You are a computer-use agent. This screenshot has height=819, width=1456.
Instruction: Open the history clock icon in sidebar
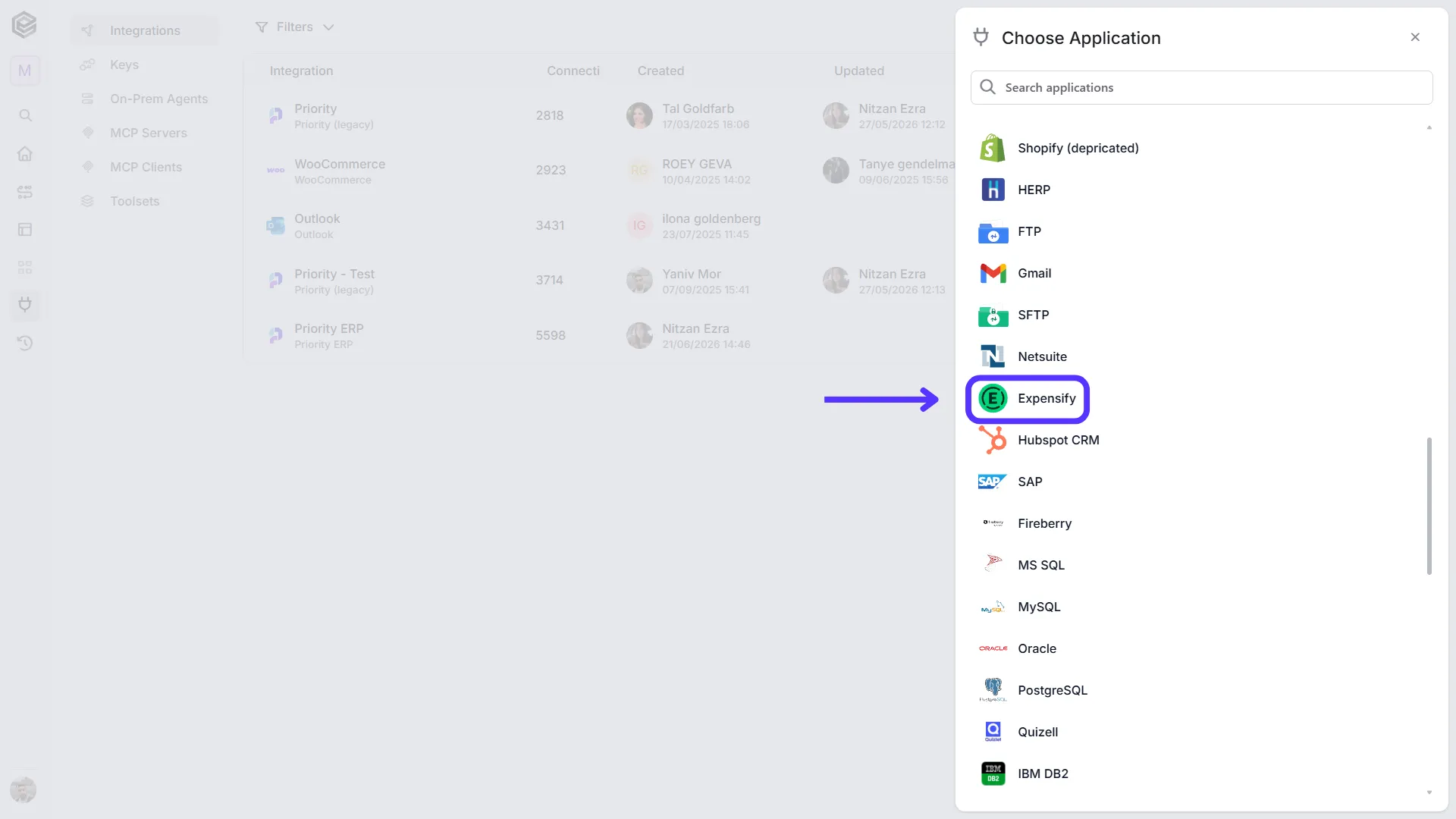pos(25,344)
